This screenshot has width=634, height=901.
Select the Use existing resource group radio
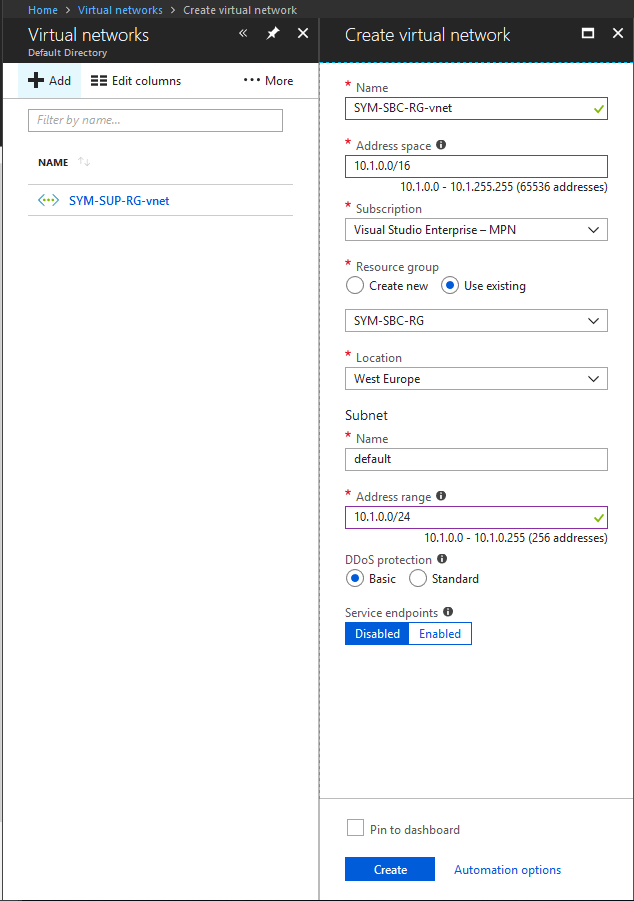[449, 285]
